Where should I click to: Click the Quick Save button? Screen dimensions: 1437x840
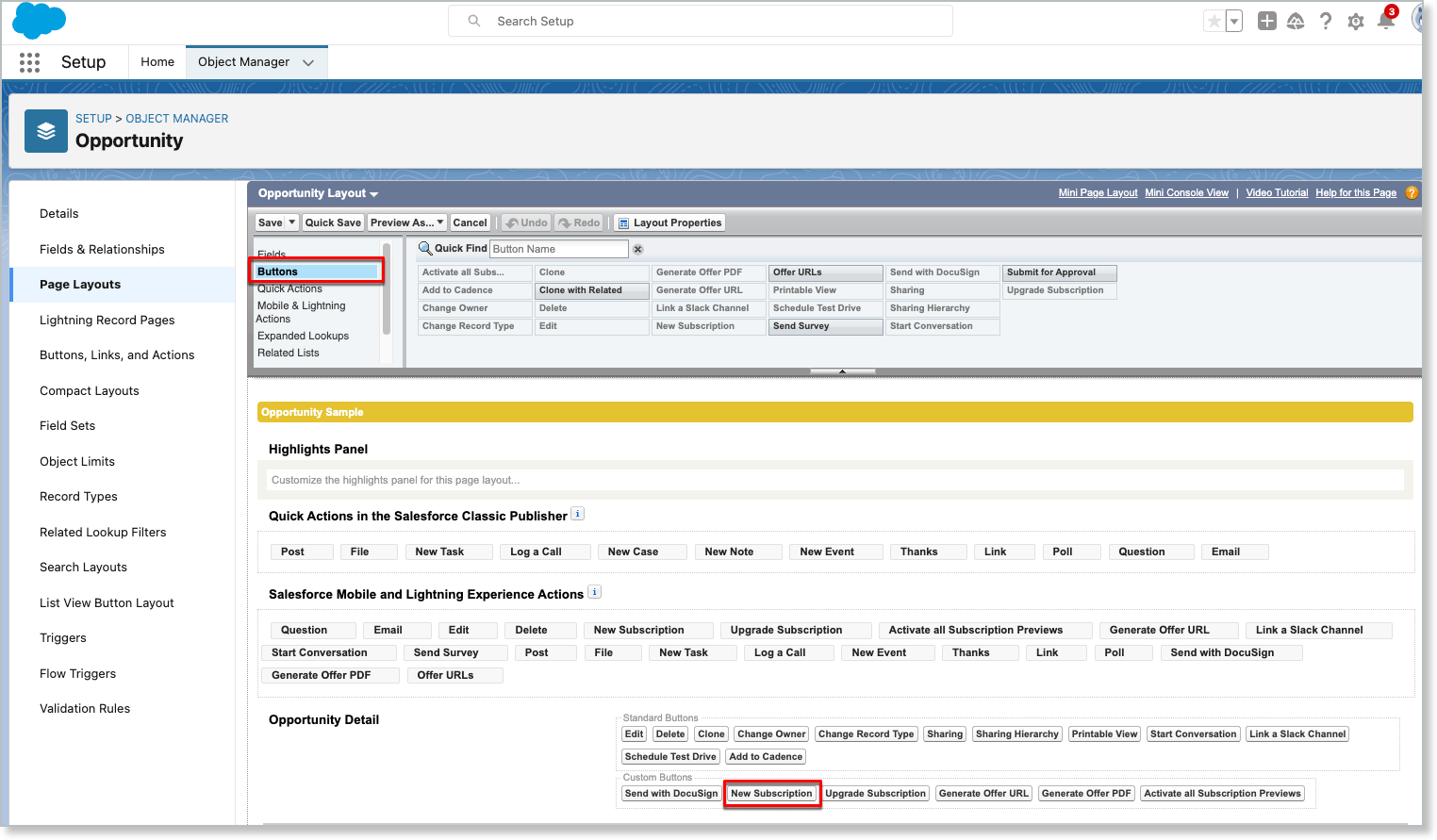point(333,222)
